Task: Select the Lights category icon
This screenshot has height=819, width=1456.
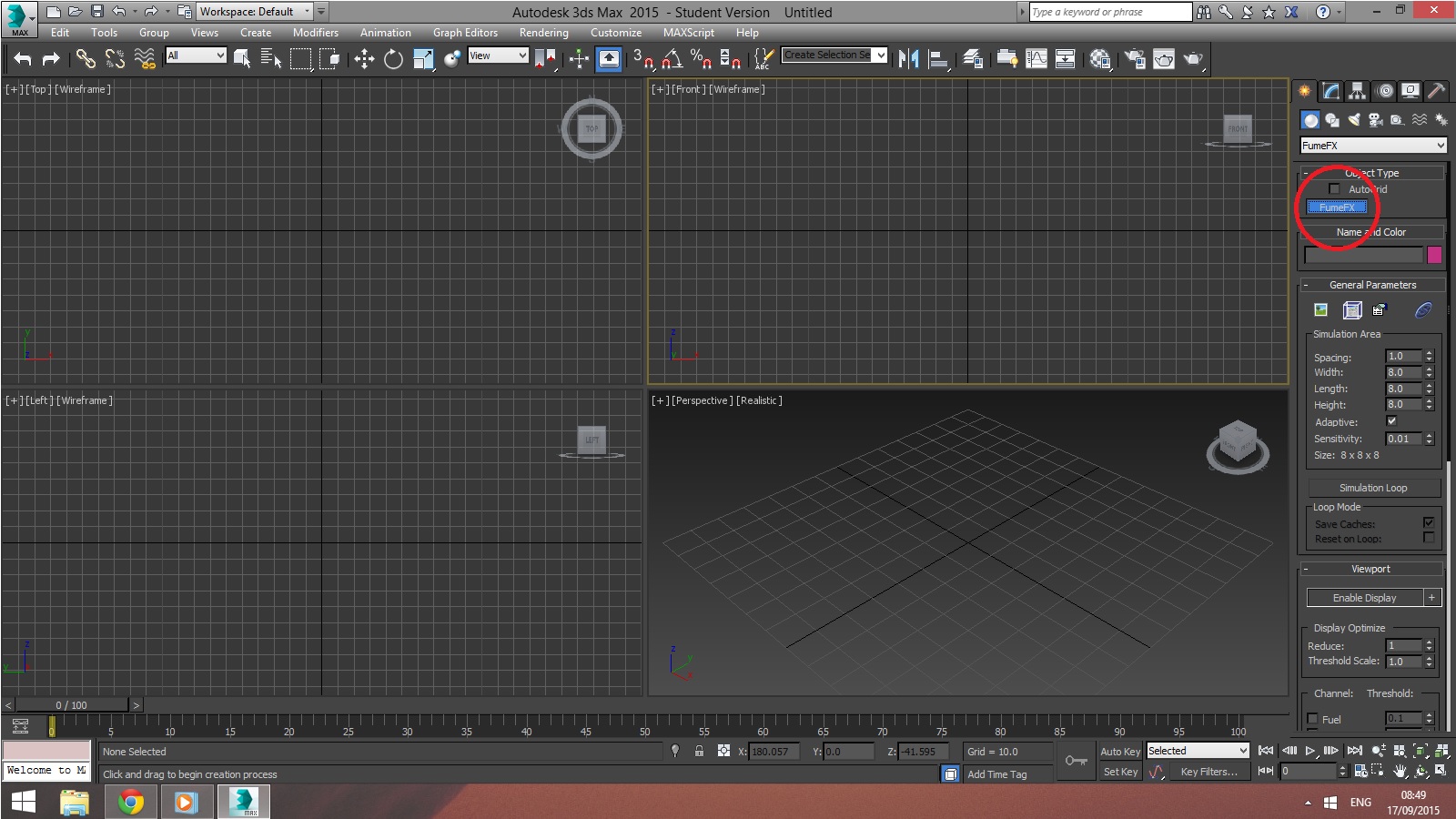Action: (x=1354, y=120)
